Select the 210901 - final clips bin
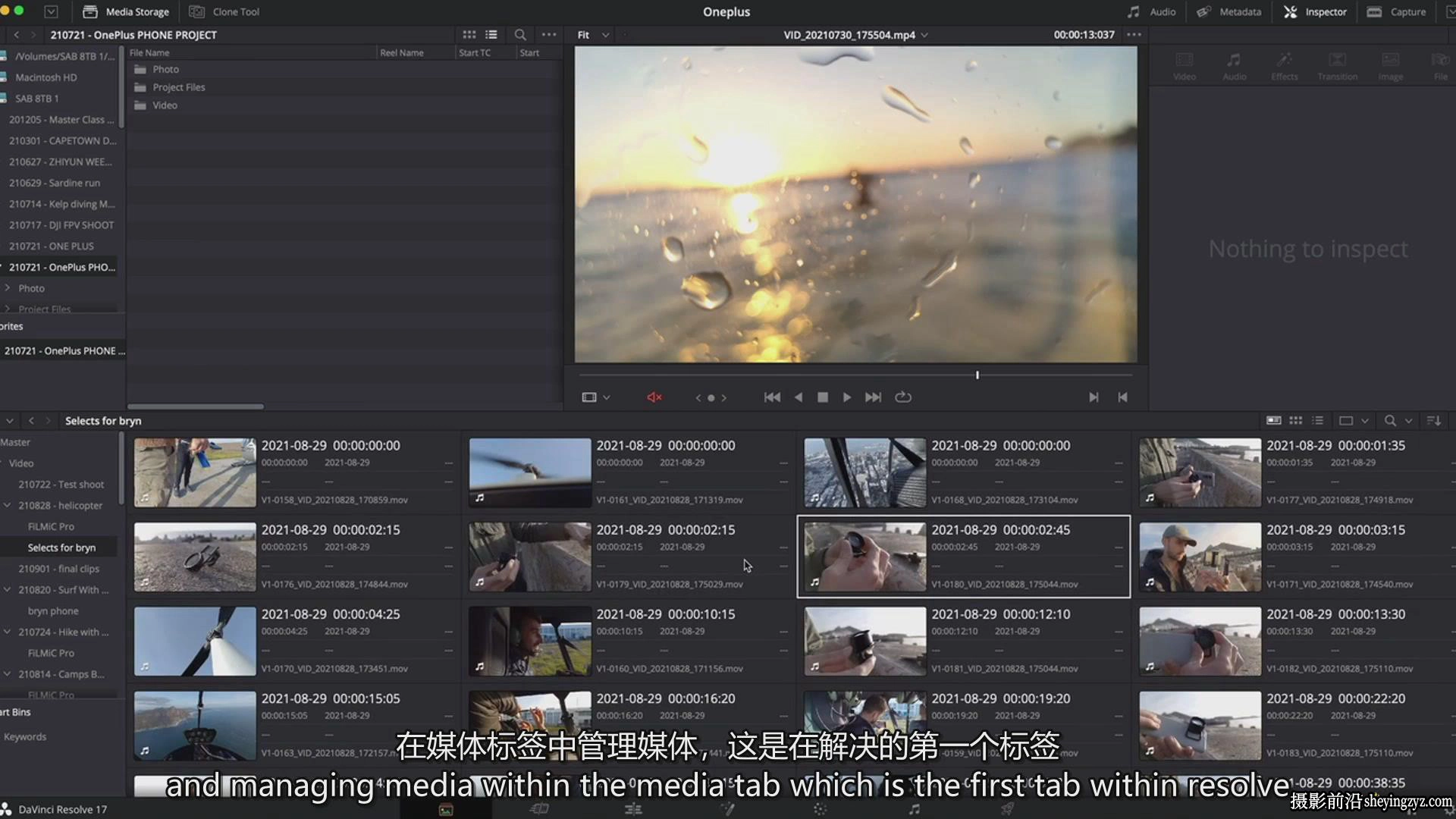The width and height of the screenshot is (1456, 819). (59, 569)
